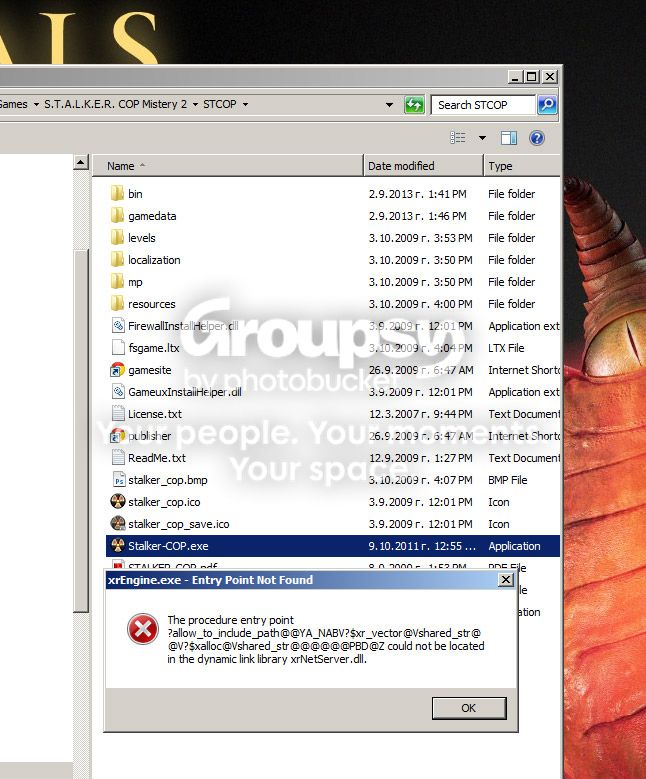Sort by the Type column header
The width and height of the screenshot is (646, 779).
point(522,166)
